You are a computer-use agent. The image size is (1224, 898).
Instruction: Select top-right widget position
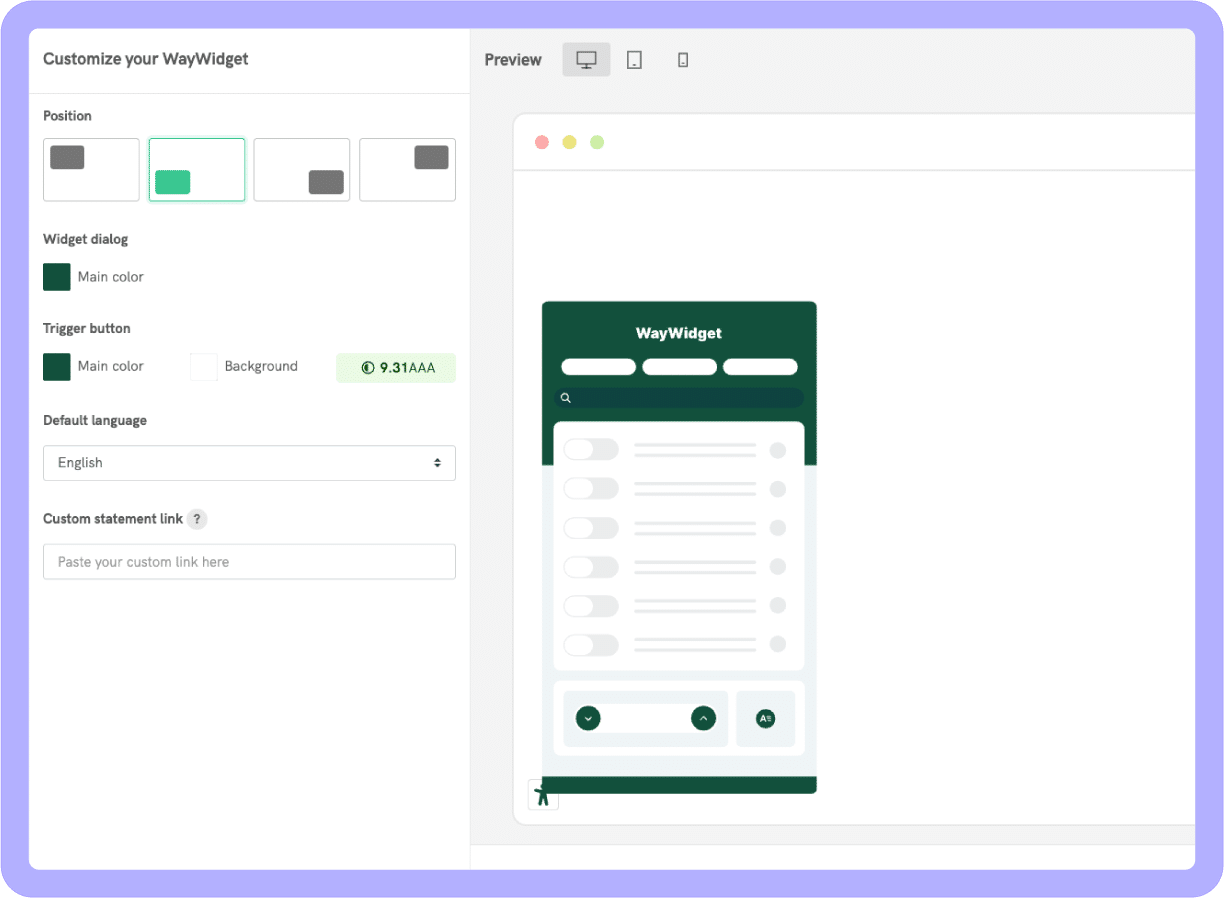pyautogui.click(x=407, y=170)
